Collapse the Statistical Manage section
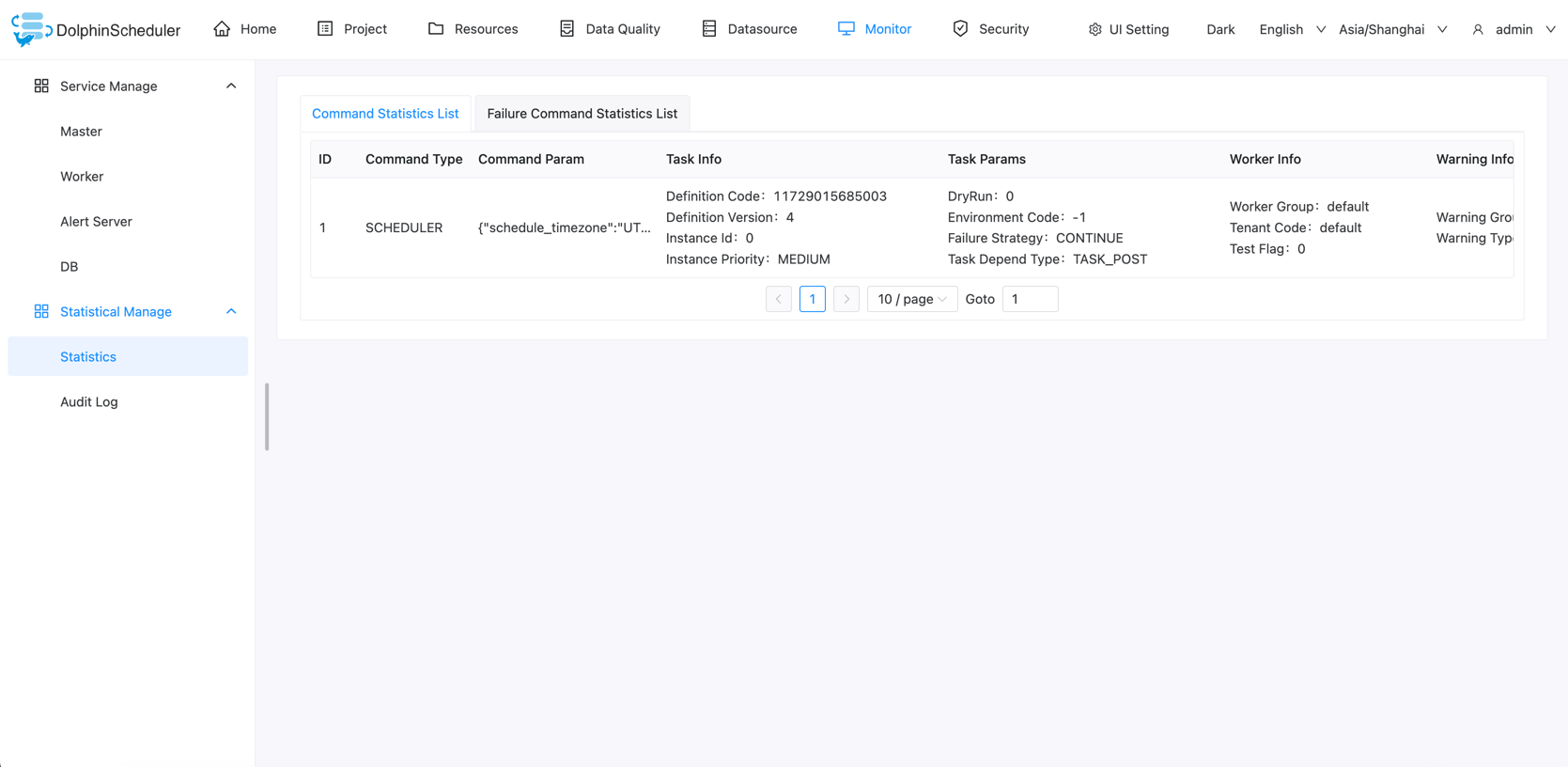The image size is (1568, 767). [x=231, y=312]
